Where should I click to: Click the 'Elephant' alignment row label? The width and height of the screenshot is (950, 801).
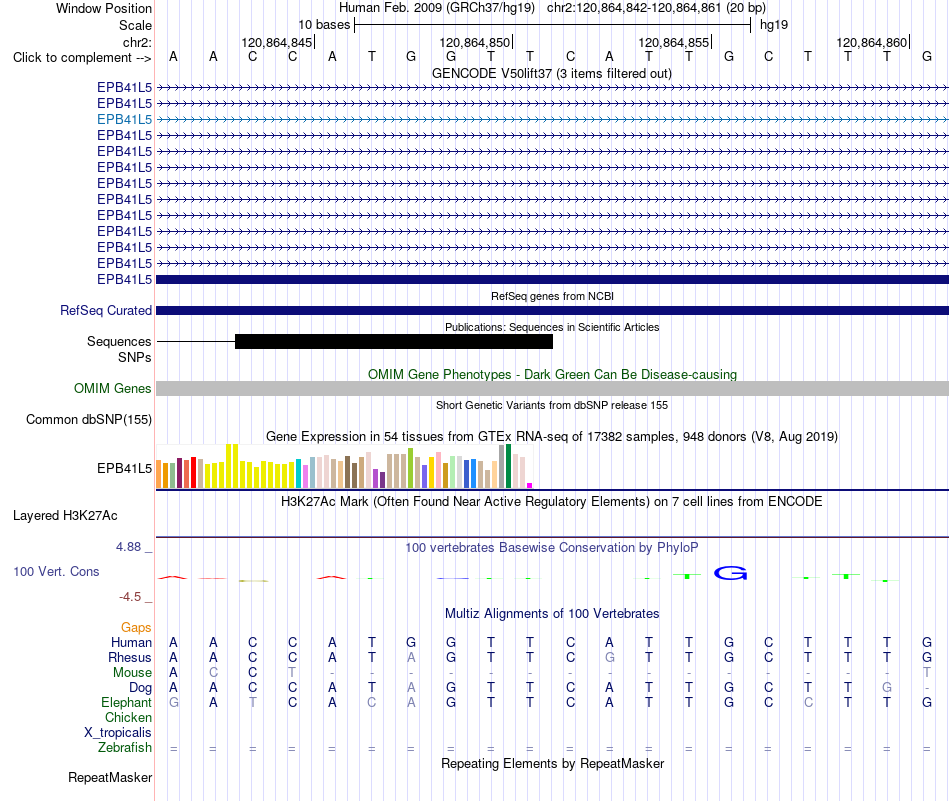[x=126, y=702]
